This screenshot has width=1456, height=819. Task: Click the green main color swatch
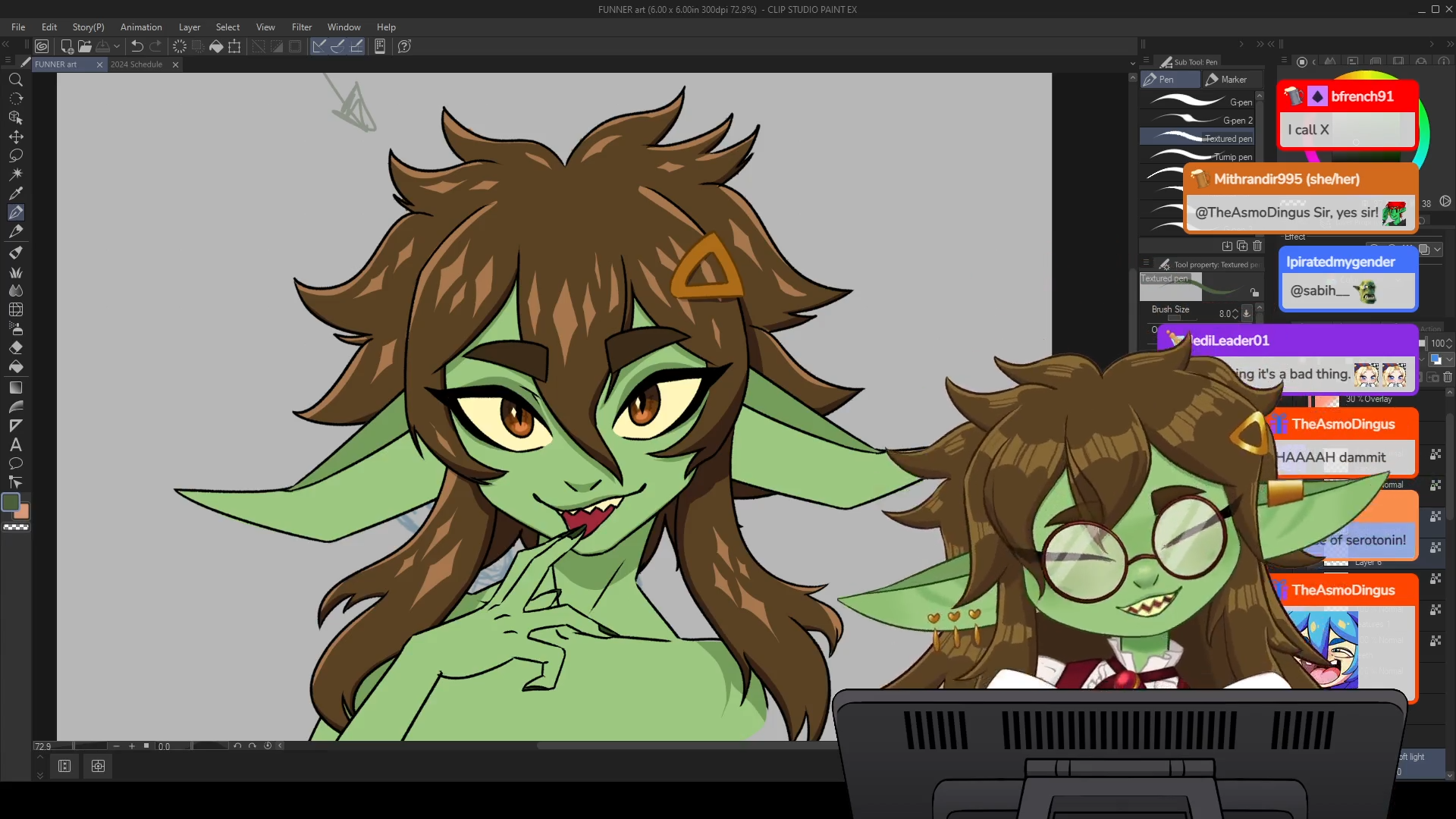pos(11,502)
